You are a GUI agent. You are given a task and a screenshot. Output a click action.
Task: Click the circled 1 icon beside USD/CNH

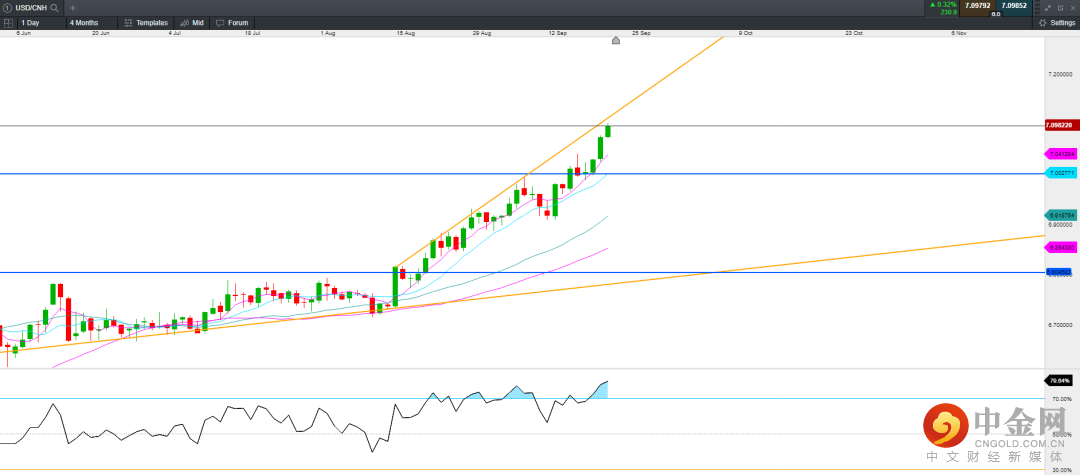coord(7,7)
